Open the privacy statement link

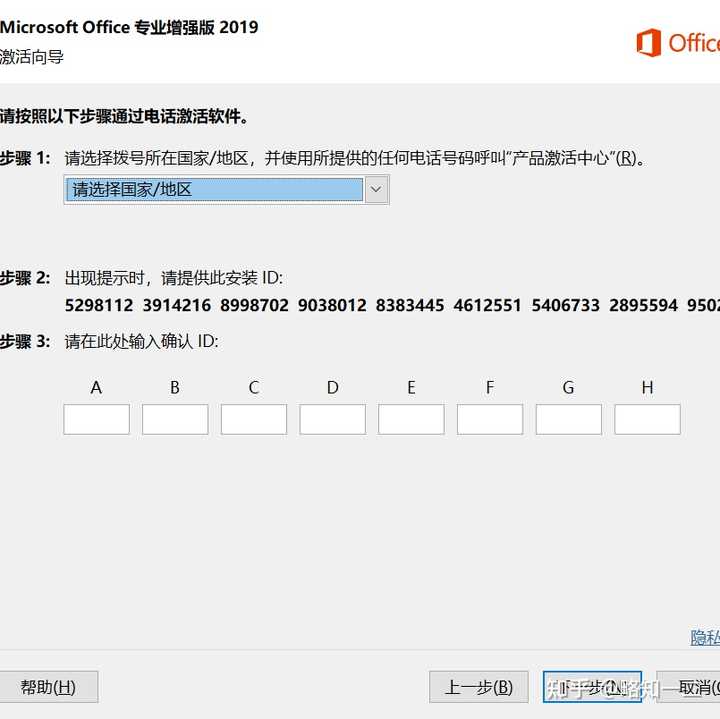[x=705, y=637]
